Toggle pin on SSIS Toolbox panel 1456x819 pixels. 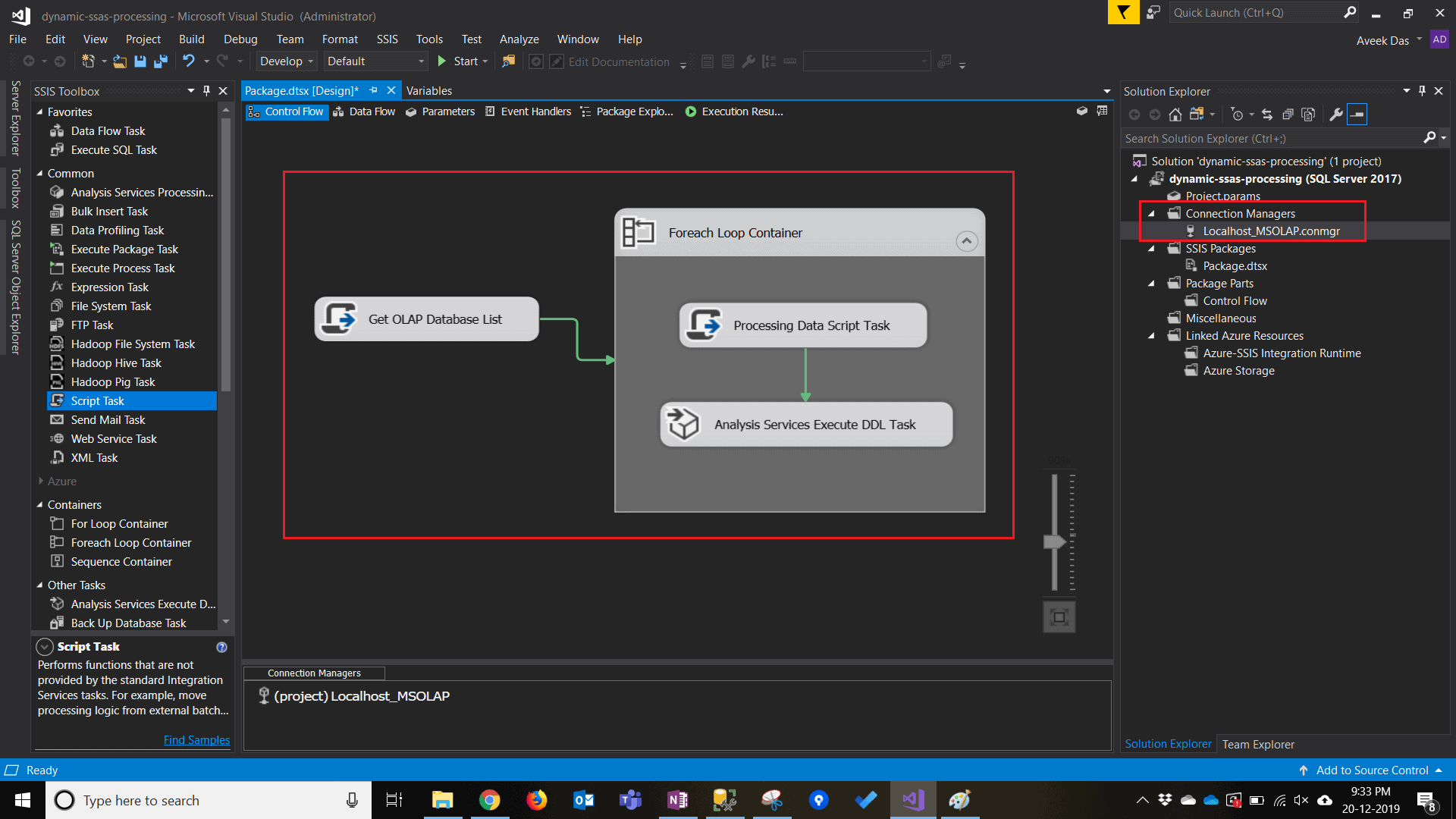206,91
